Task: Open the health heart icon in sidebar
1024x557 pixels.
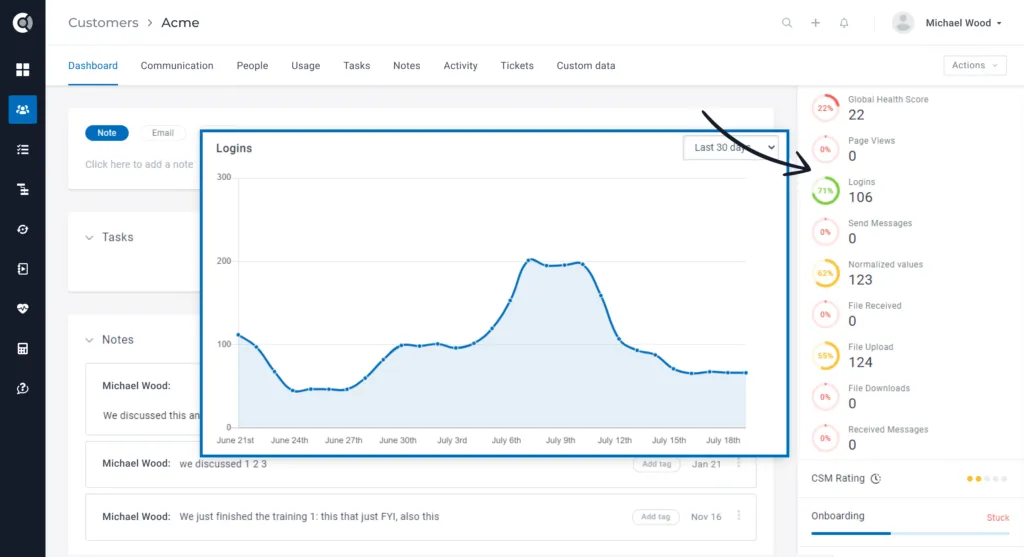Action: click(22, 309)
